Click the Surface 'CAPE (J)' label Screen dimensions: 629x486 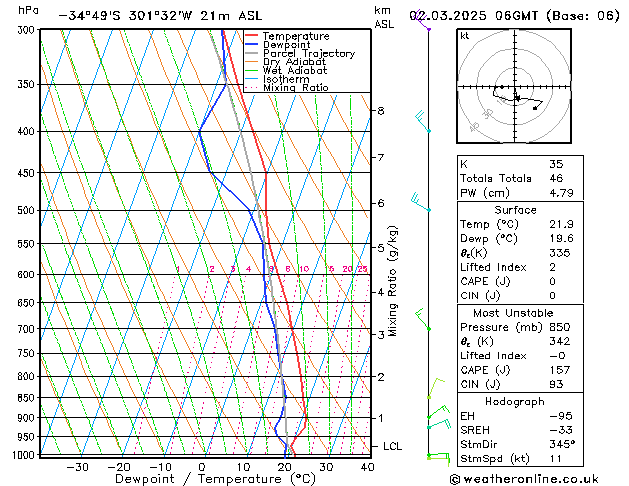[x=485, y=281]
